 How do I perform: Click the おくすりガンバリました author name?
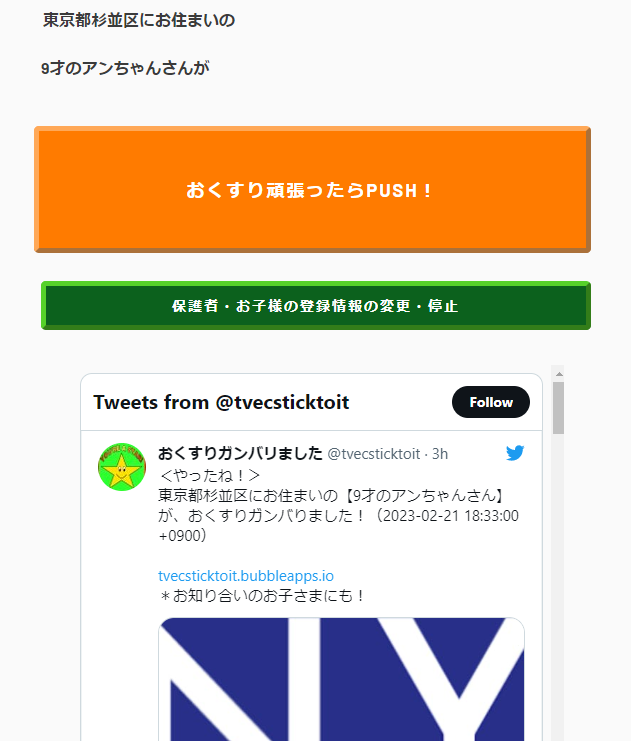click(x=240, y=453)
